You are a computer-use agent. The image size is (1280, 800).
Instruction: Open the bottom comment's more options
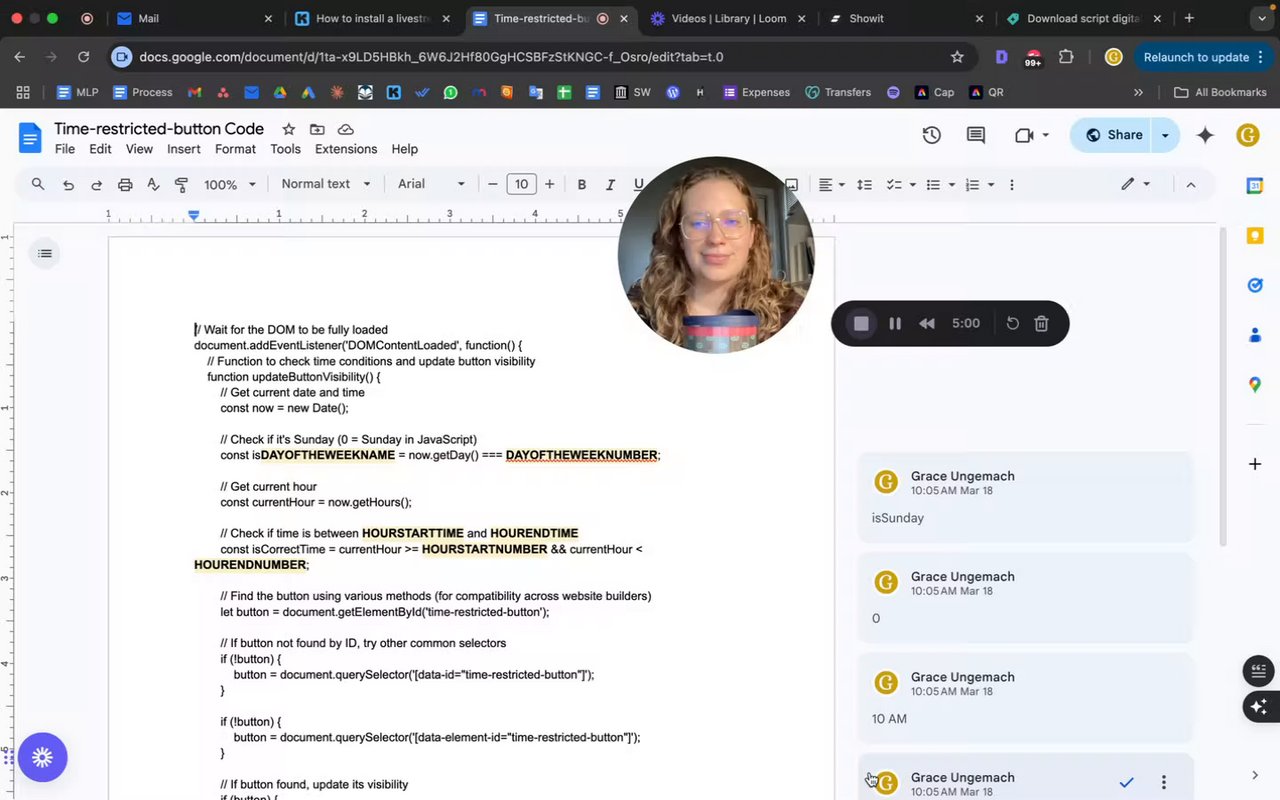[x=1163, y=782]
